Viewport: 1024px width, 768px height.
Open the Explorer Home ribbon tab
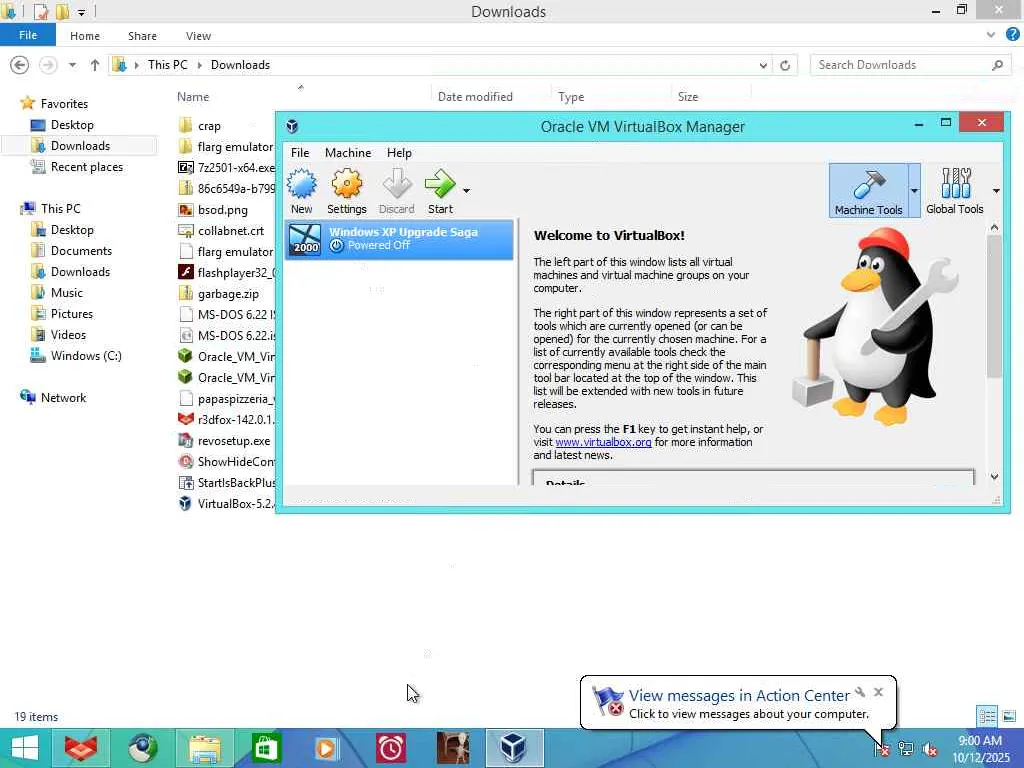pos(85,36)
